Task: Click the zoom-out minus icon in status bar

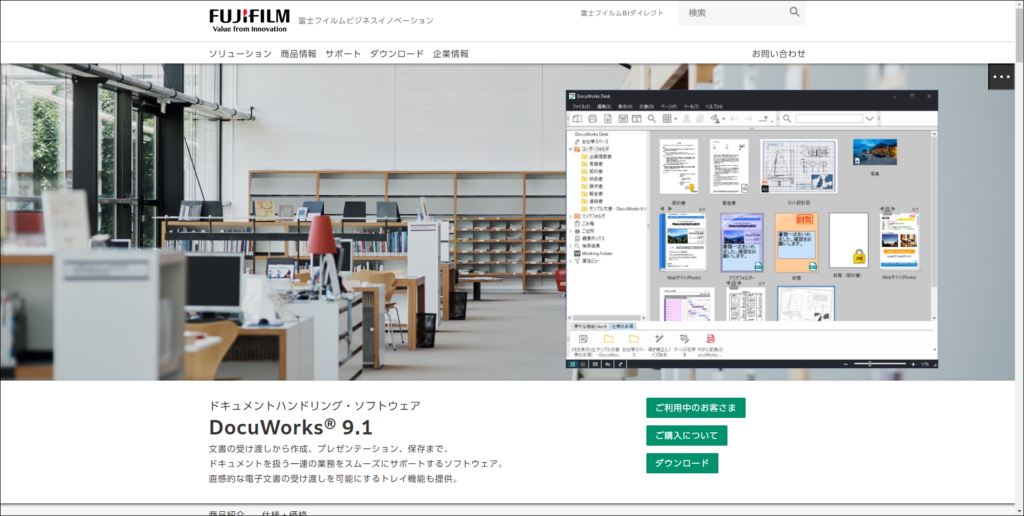Action: (846, 364)
